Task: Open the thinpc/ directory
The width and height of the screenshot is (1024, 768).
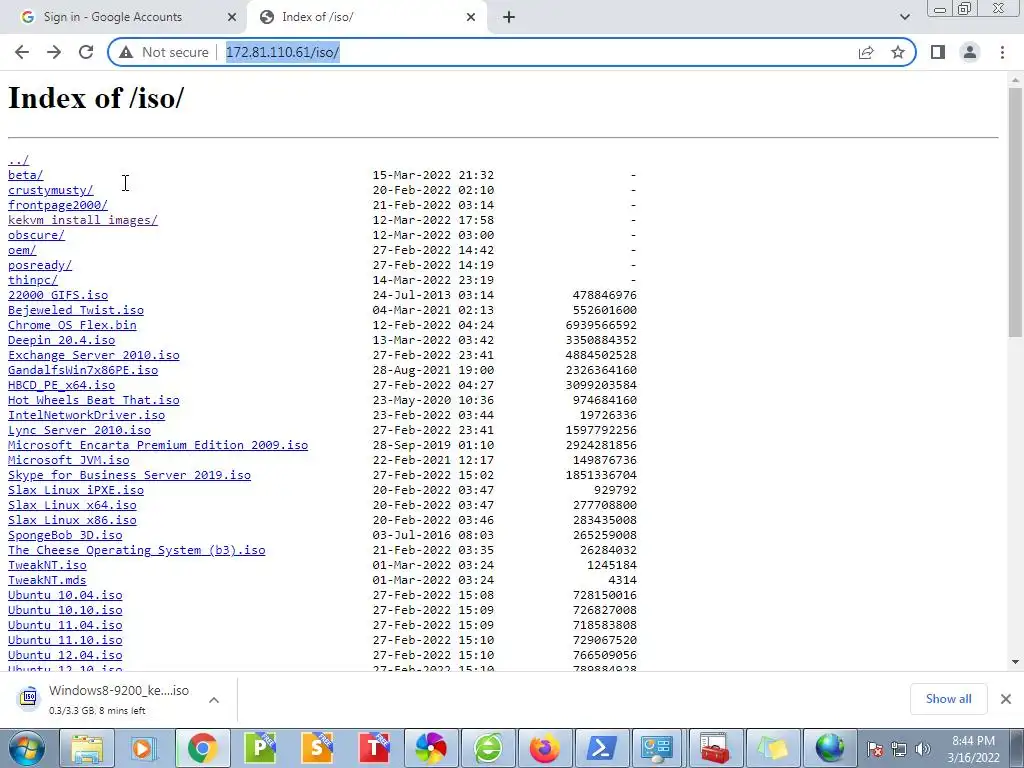Action: pos(33,280)
